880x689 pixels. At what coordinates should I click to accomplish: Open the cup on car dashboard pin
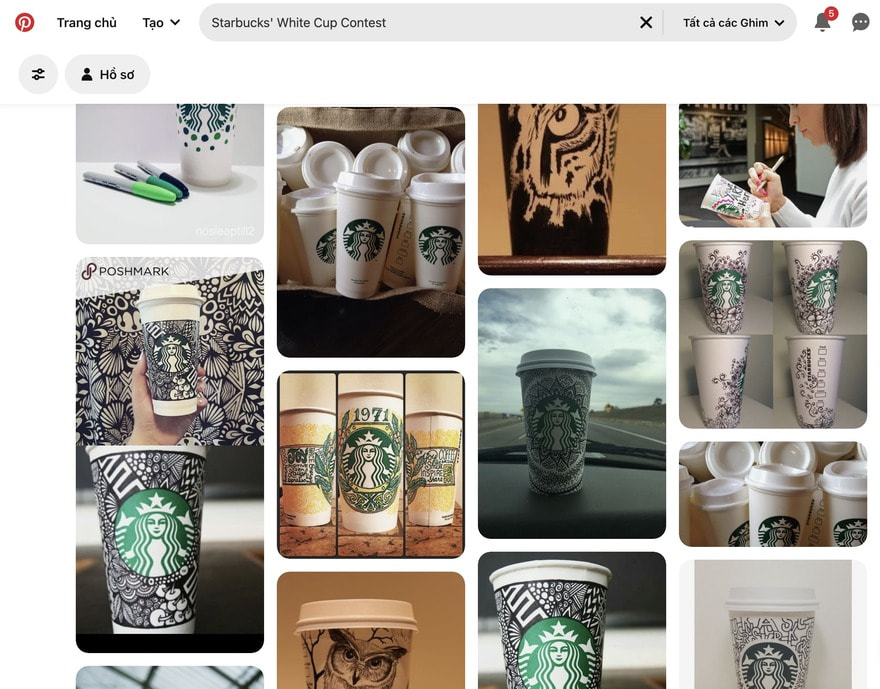click(572, 414)
